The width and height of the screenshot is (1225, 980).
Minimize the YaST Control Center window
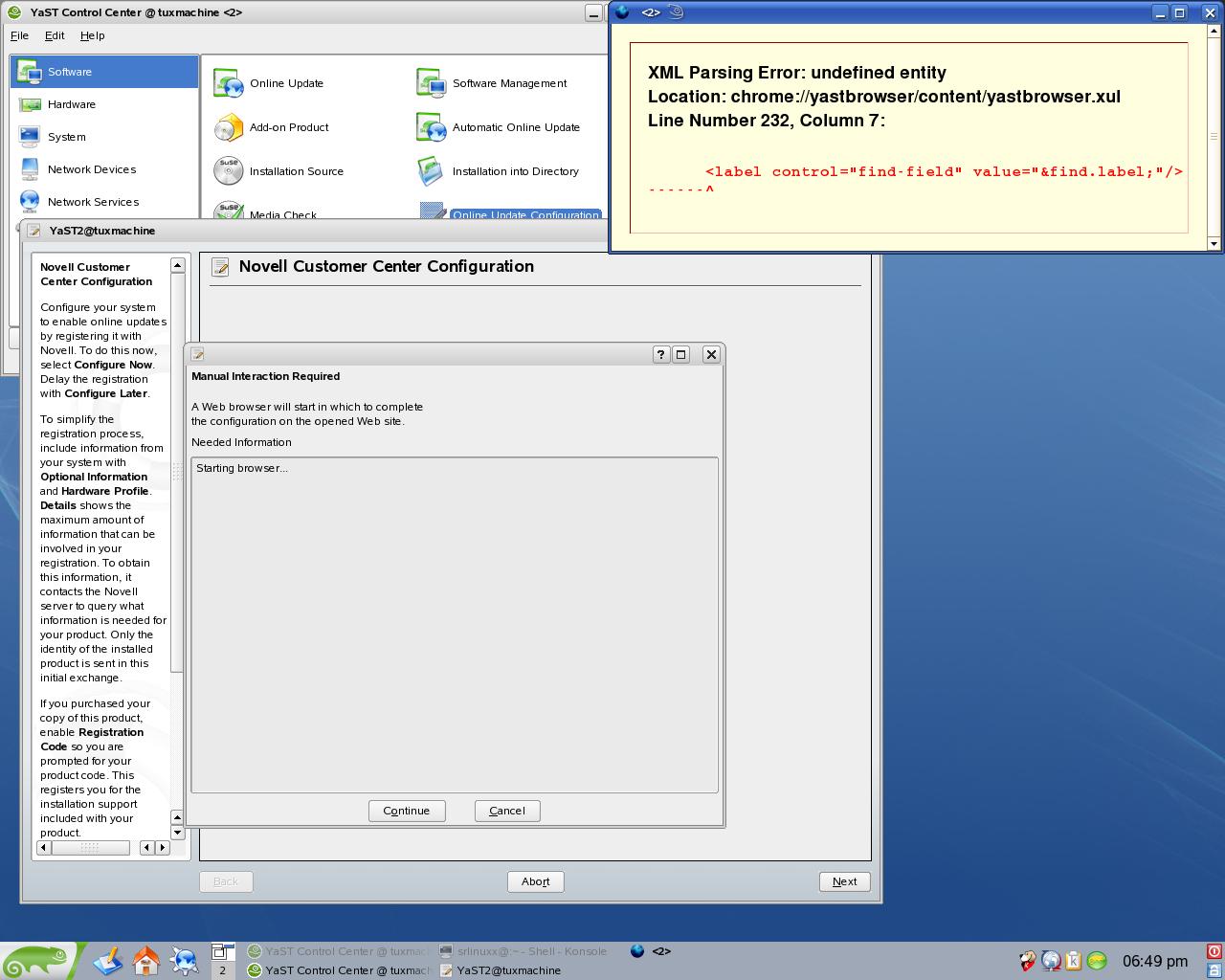594,12
